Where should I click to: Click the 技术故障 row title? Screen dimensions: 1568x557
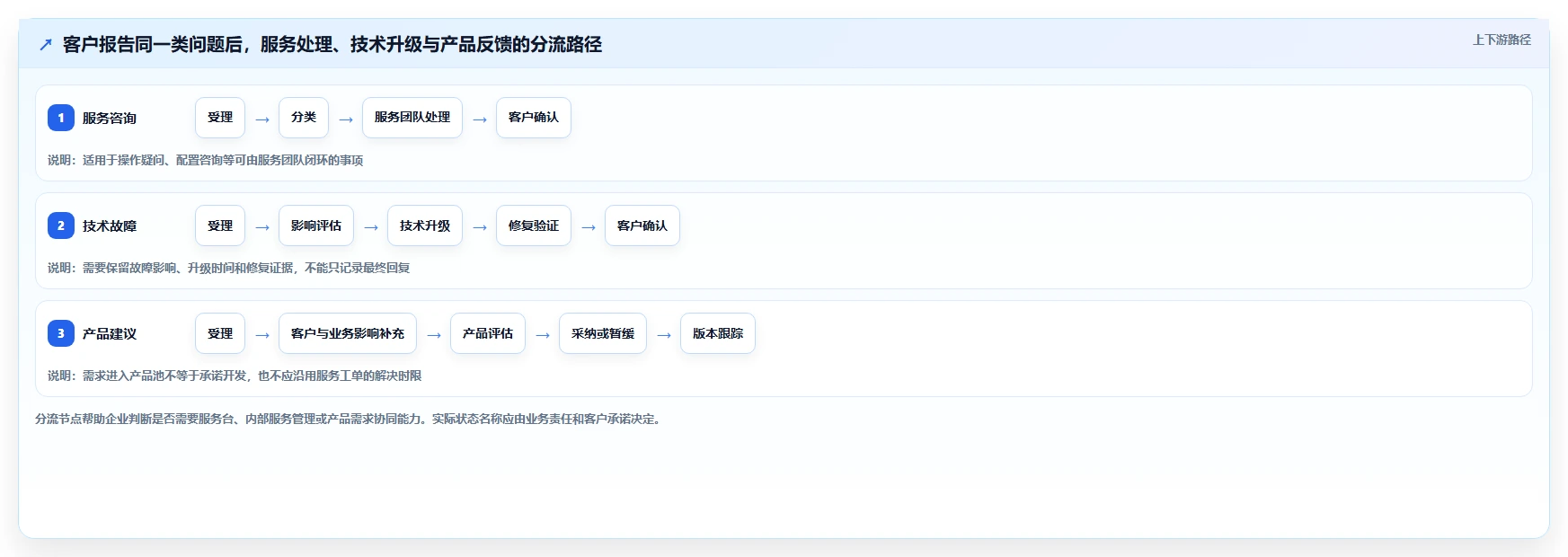click(x=110, y=226)
